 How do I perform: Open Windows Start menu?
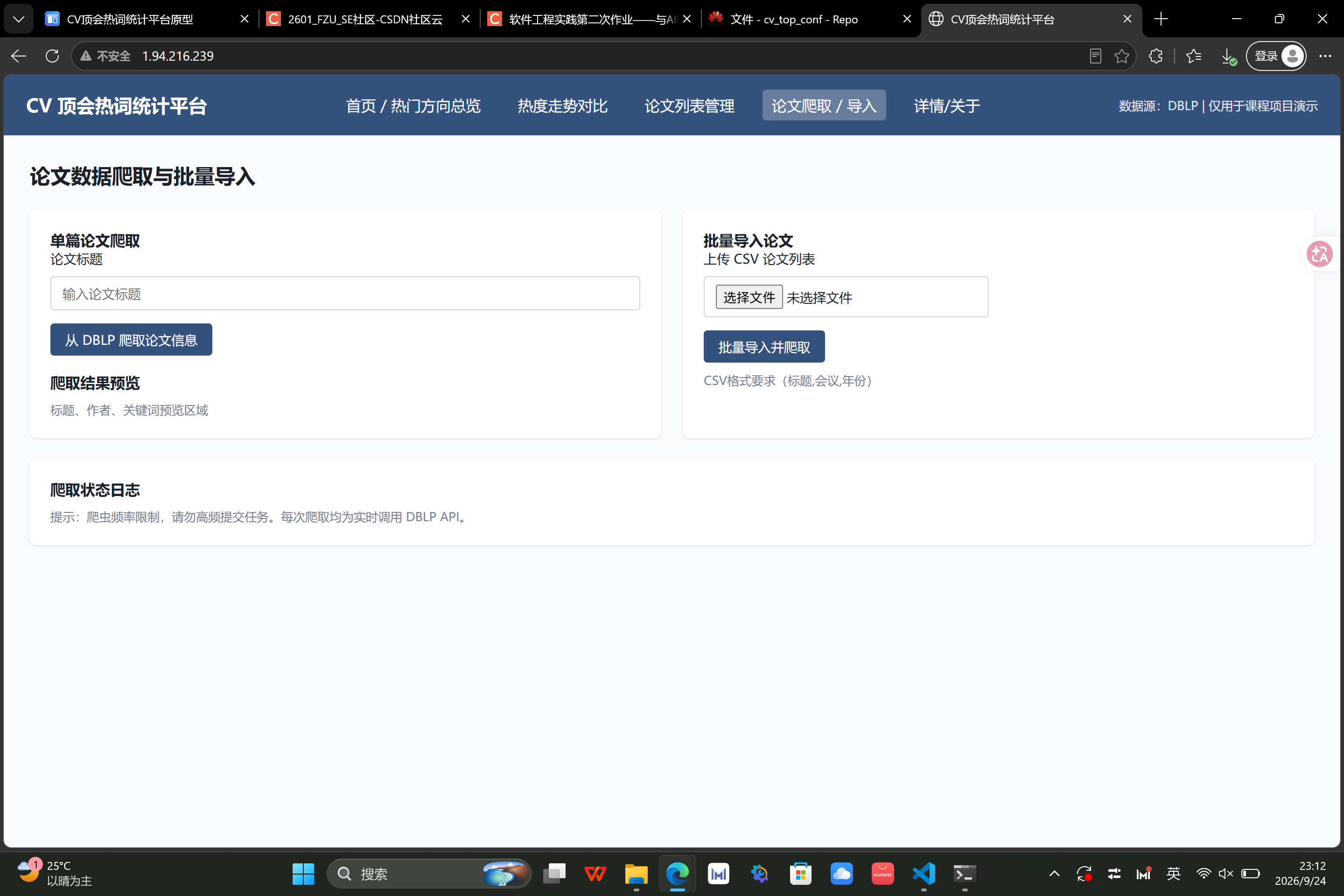[303, 873]
